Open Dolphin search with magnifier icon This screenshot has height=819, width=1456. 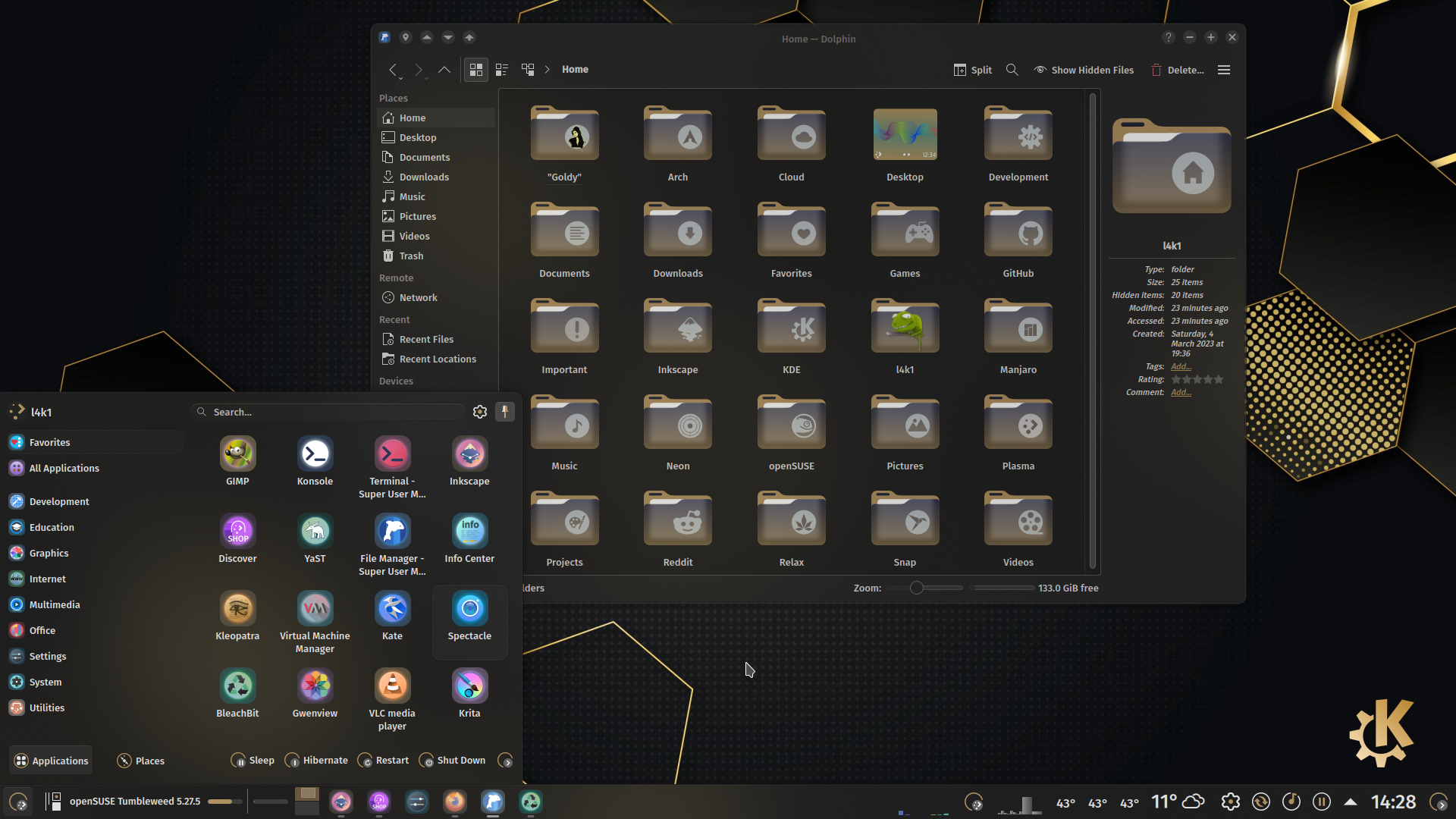click(1012, 70)
